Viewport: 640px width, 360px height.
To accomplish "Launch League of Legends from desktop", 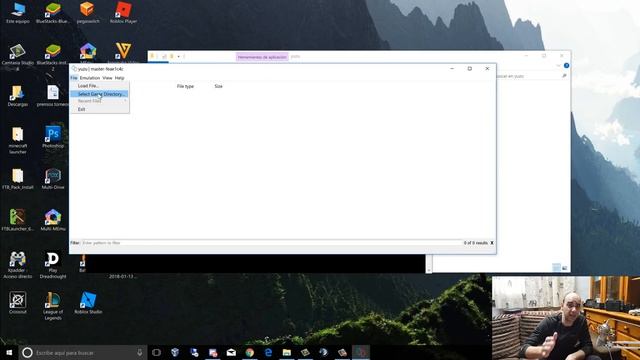I will point(53,306).
